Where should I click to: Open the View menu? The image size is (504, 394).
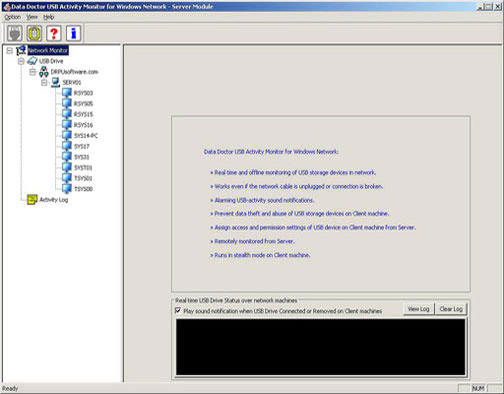point(32,17)
